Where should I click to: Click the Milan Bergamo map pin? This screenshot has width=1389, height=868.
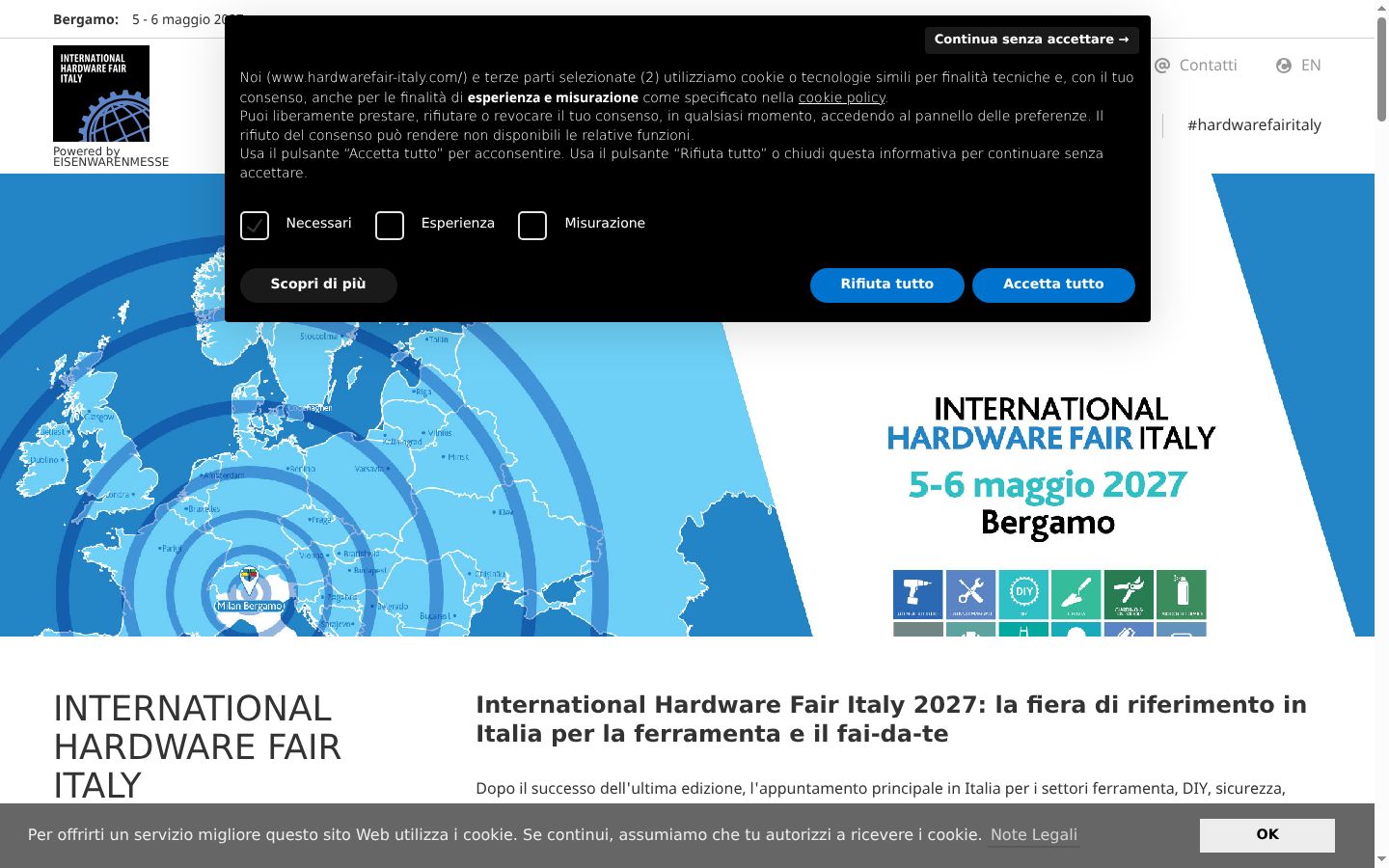click(249, 582)
